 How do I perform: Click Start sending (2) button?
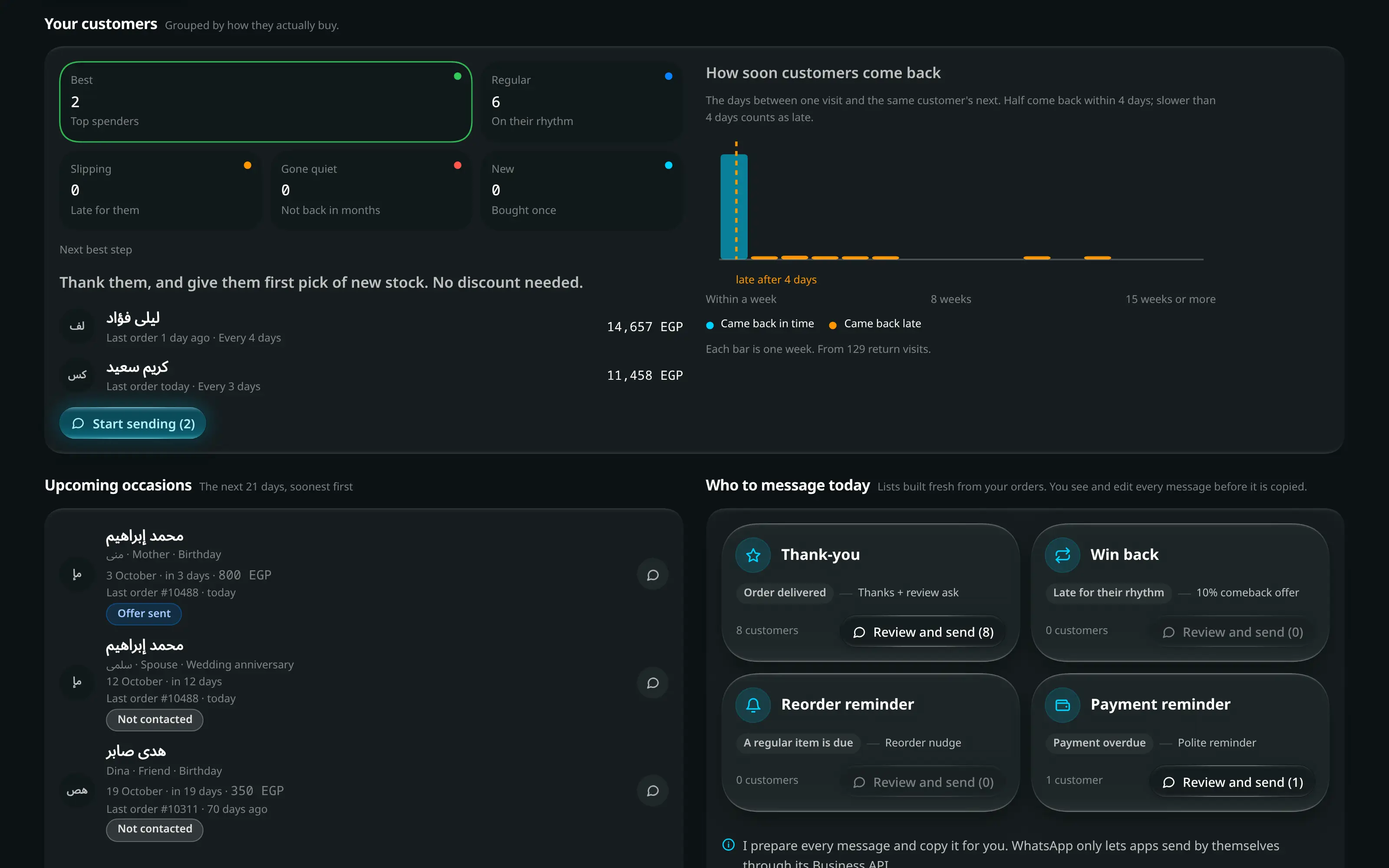tap(132, 423)
